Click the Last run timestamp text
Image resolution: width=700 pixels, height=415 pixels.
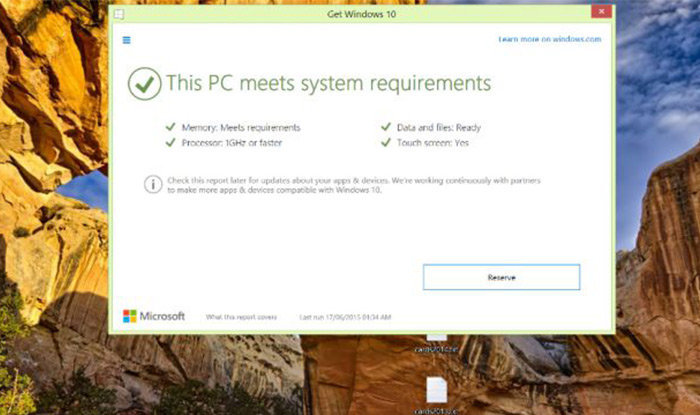pyautogui.click(x=345, y=317)
